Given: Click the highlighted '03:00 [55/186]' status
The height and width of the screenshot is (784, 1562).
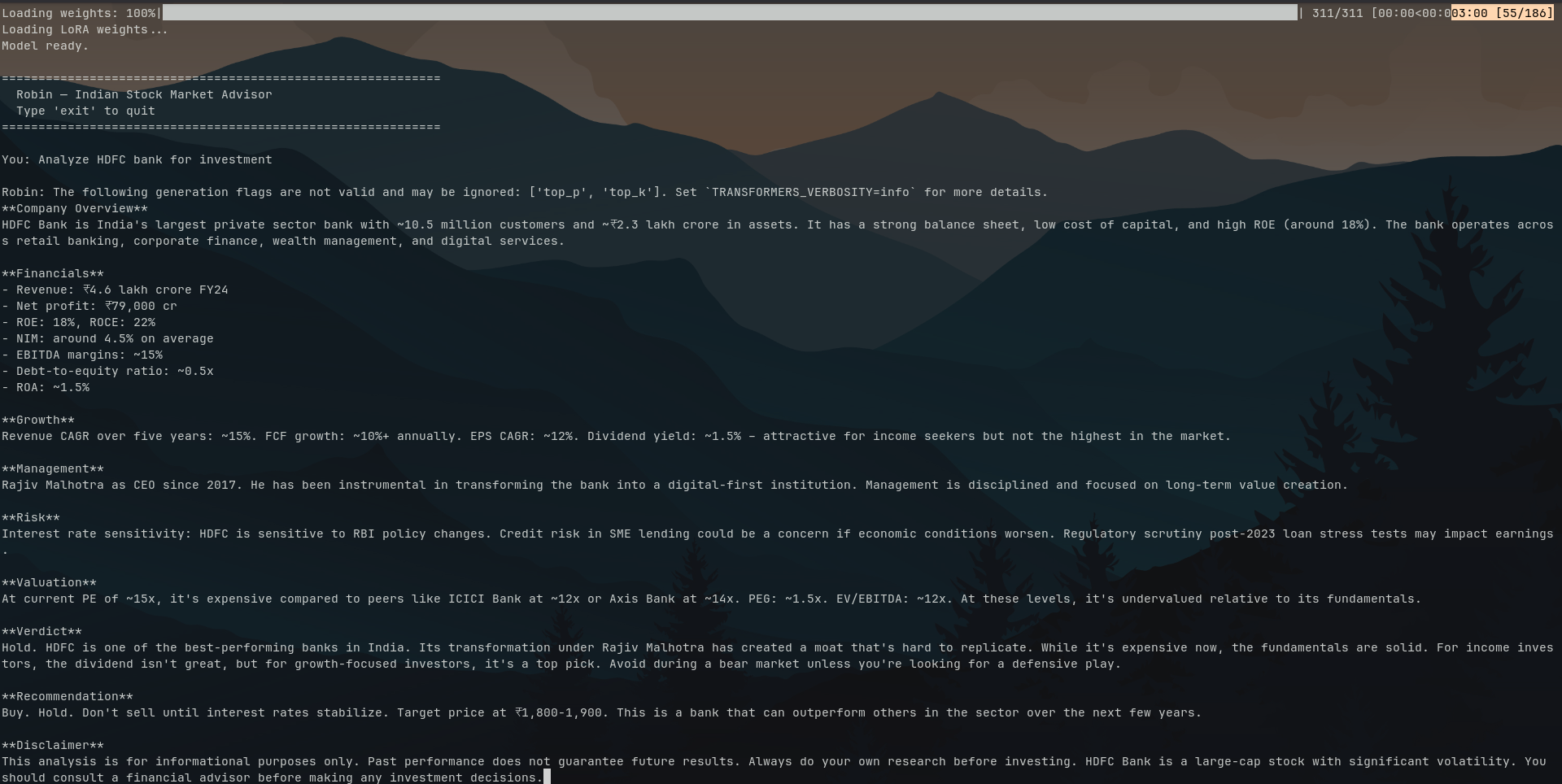Looking at the screenshot, I should tap(1502, 13).
